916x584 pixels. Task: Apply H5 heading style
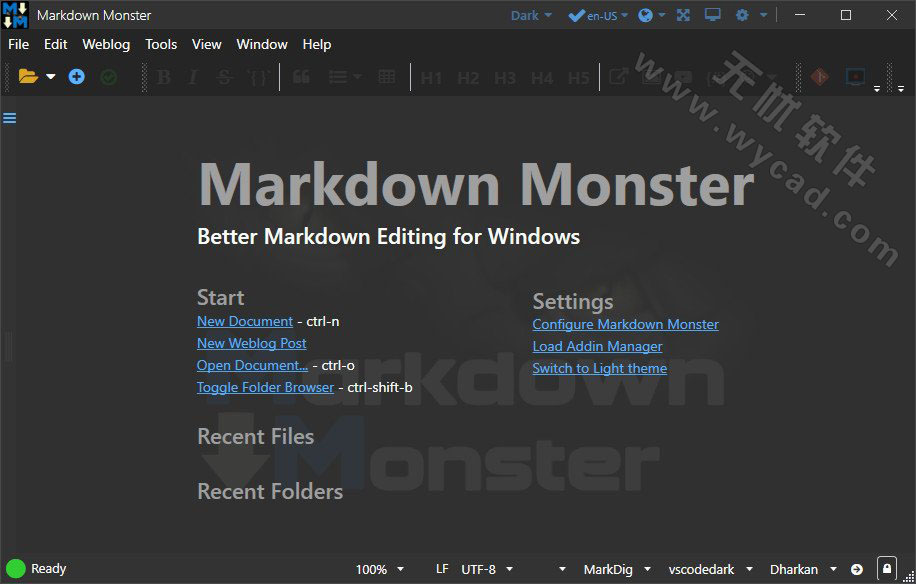pyautogui.click(x=578, y=78)
